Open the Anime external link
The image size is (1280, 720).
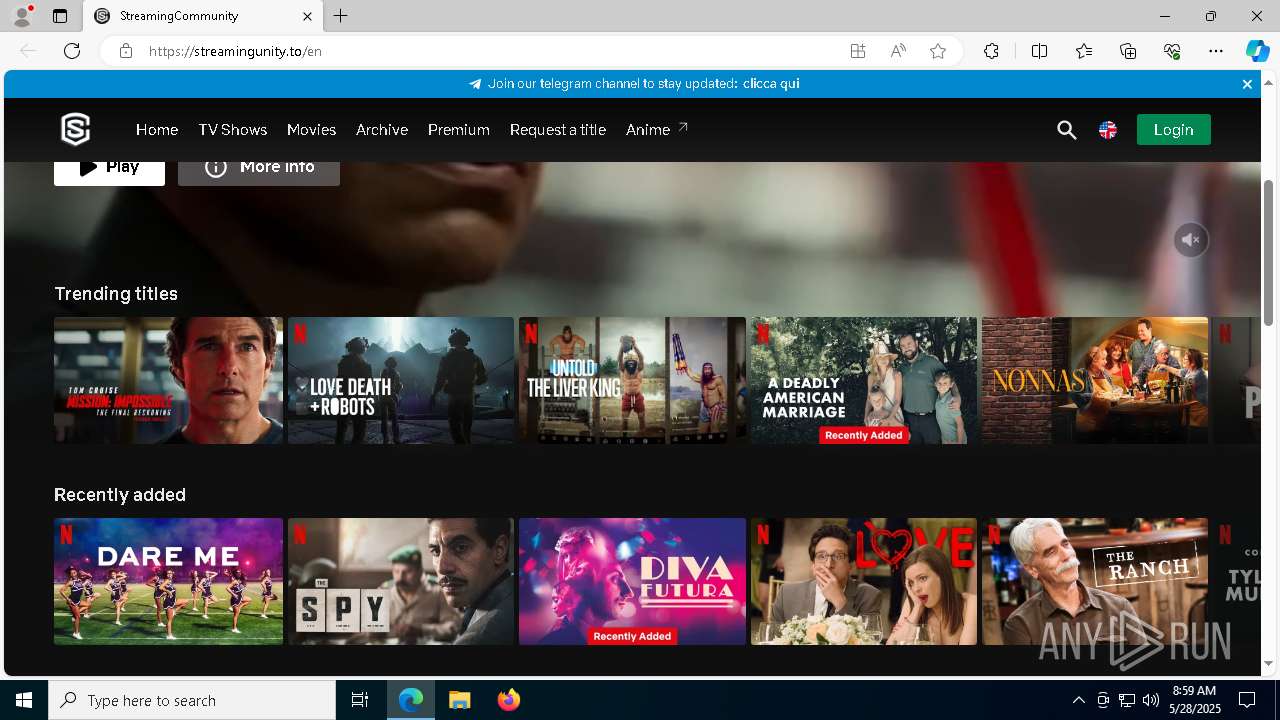tap(657, 130)
